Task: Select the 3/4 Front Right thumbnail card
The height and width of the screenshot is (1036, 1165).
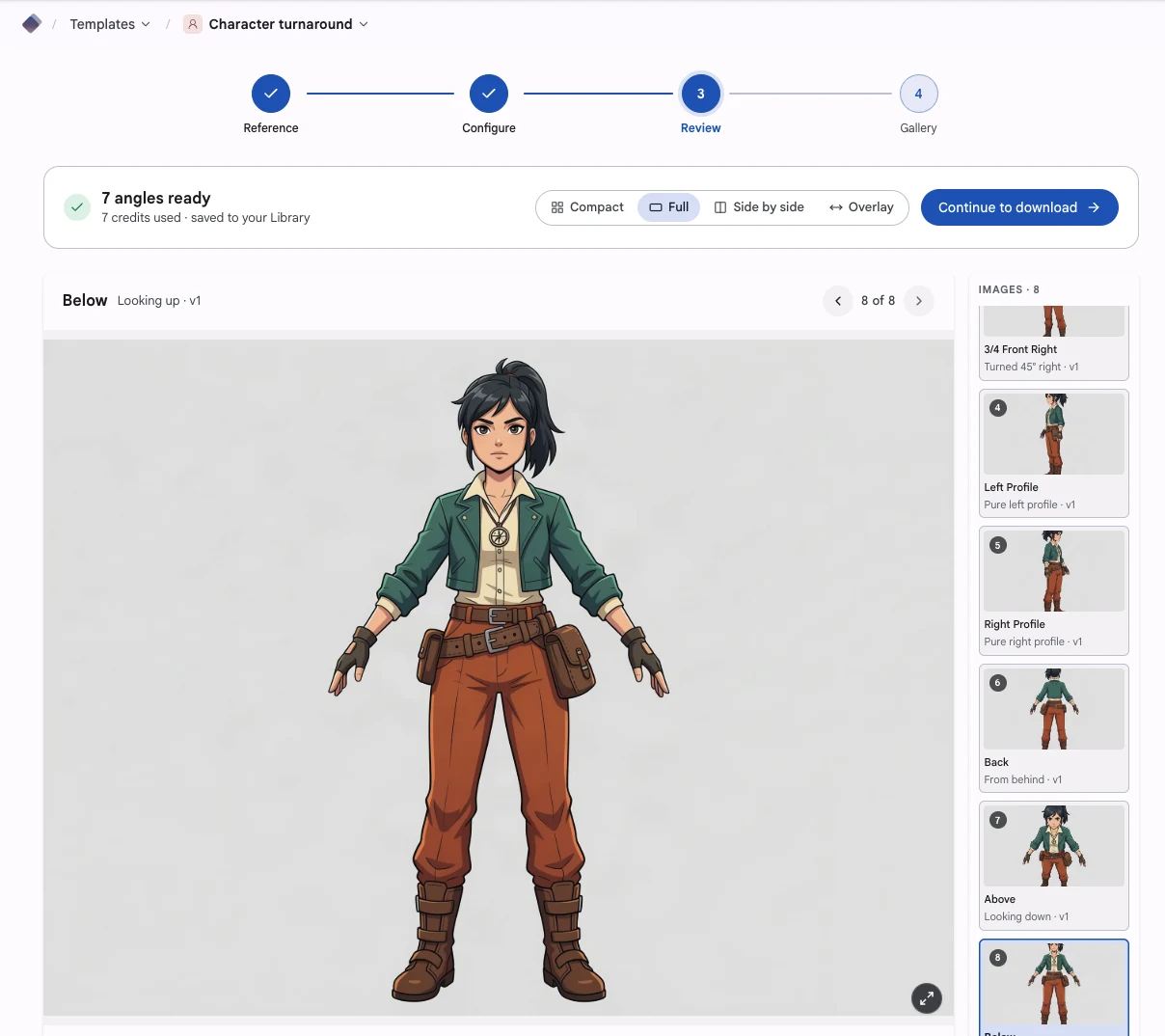Action: (1053, 342)
